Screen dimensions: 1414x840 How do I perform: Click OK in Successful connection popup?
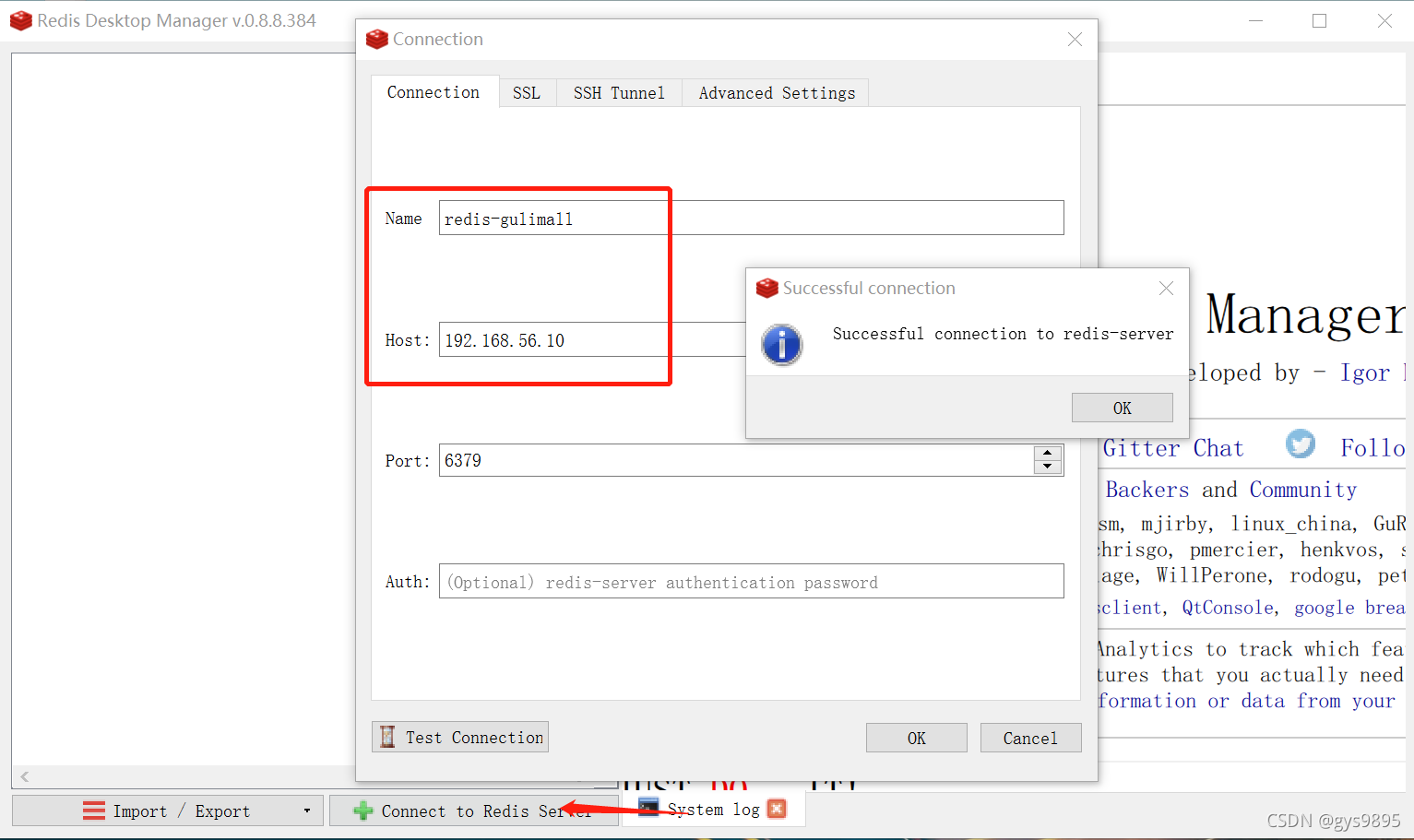point(1122,408)
